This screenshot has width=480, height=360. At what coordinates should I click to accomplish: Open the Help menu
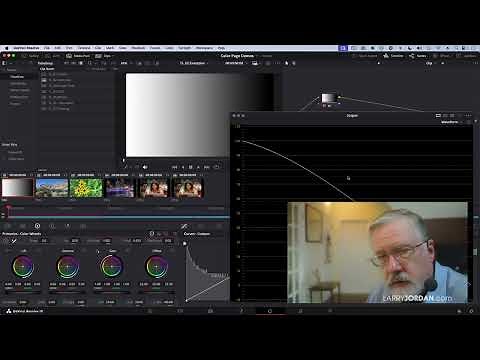click(x=221, y=48)
